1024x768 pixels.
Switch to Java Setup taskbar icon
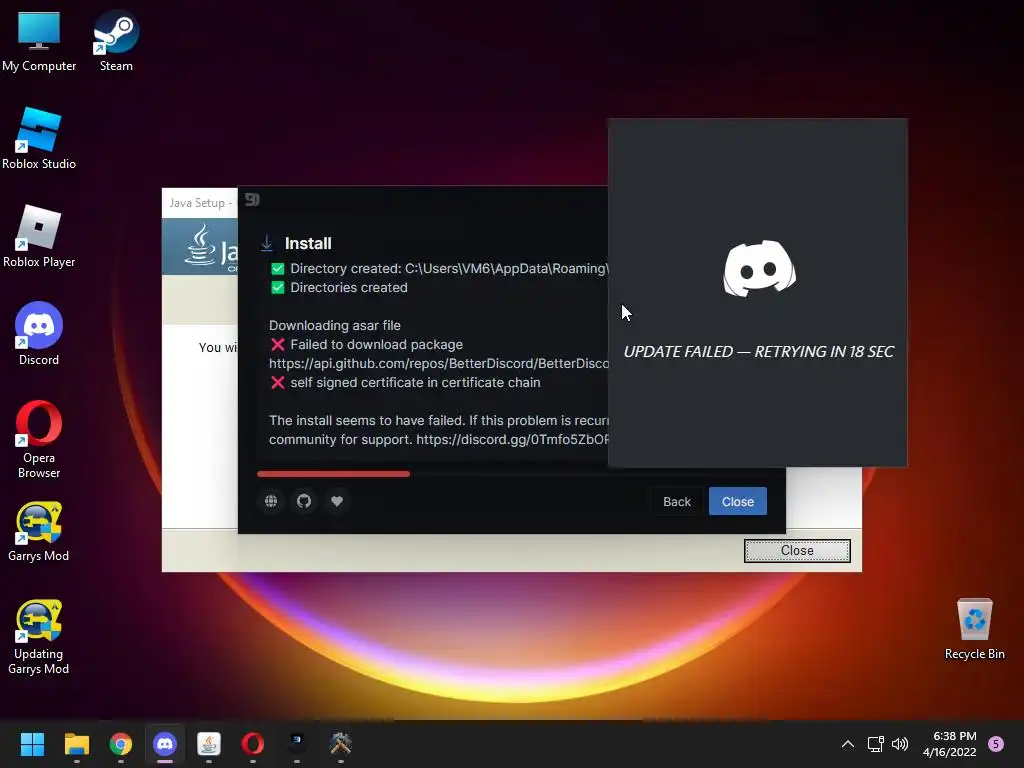coord(209,744)
